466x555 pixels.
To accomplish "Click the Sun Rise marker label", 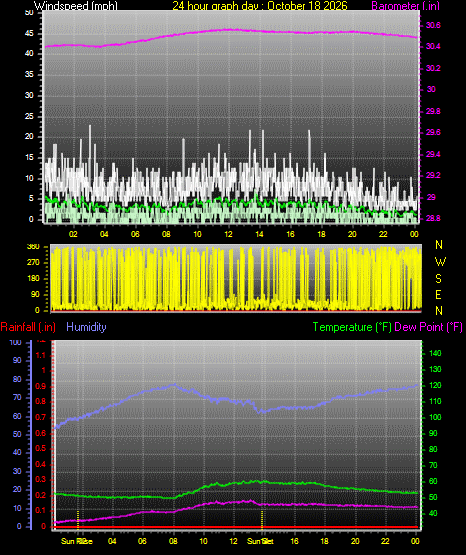I will pos(76,541).
